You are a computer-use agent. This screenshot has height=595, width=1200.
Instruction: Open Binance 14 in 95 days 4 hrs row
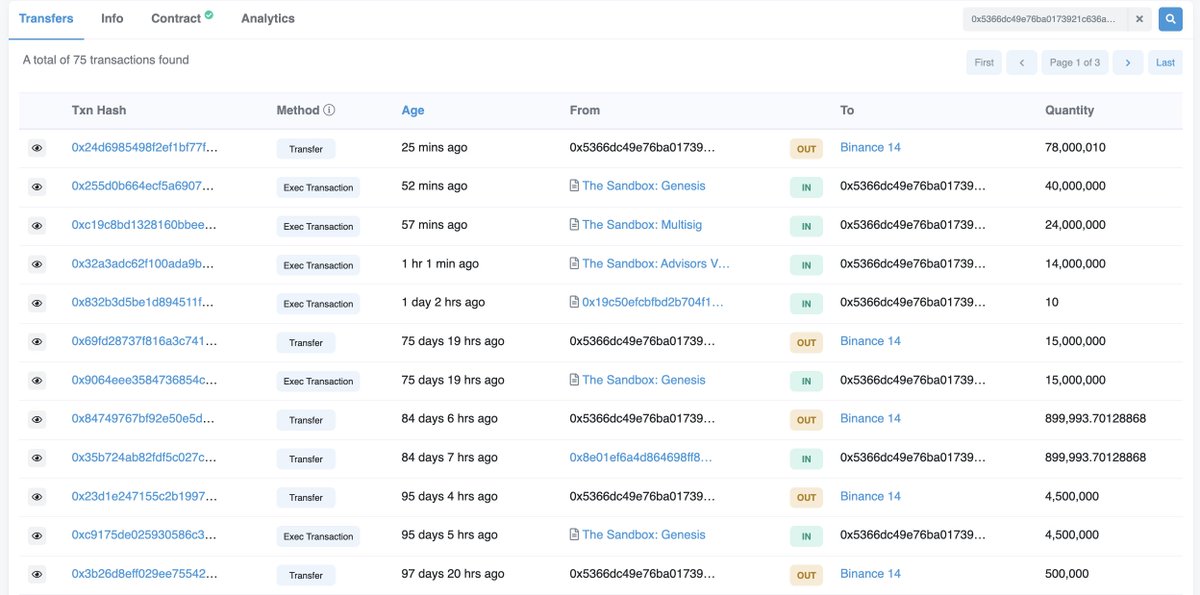pos(870,496)
